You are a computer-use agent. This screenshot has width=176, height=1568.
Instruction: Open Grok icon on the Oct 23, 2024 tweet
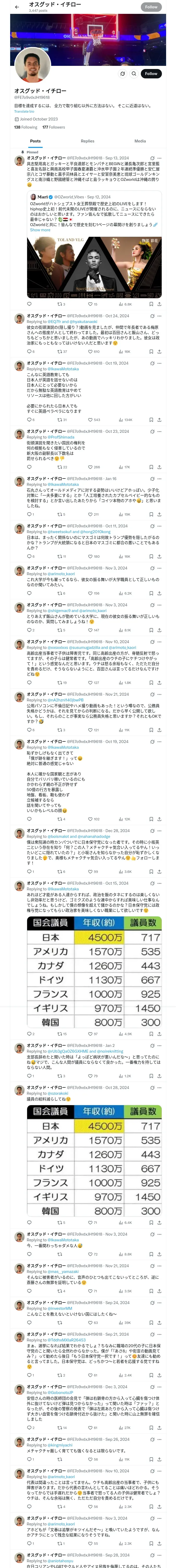coord(152,431)
